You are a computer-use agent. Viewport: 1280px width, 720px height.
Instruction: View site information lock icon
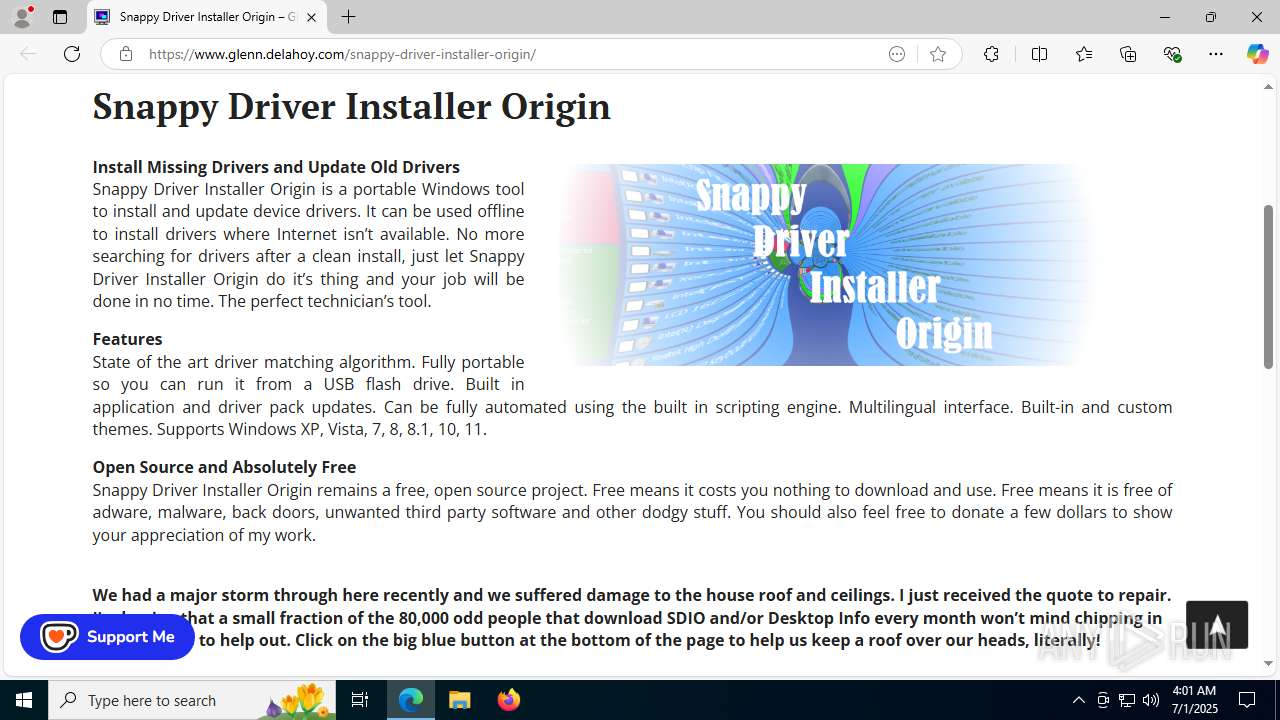pos(125,54)
